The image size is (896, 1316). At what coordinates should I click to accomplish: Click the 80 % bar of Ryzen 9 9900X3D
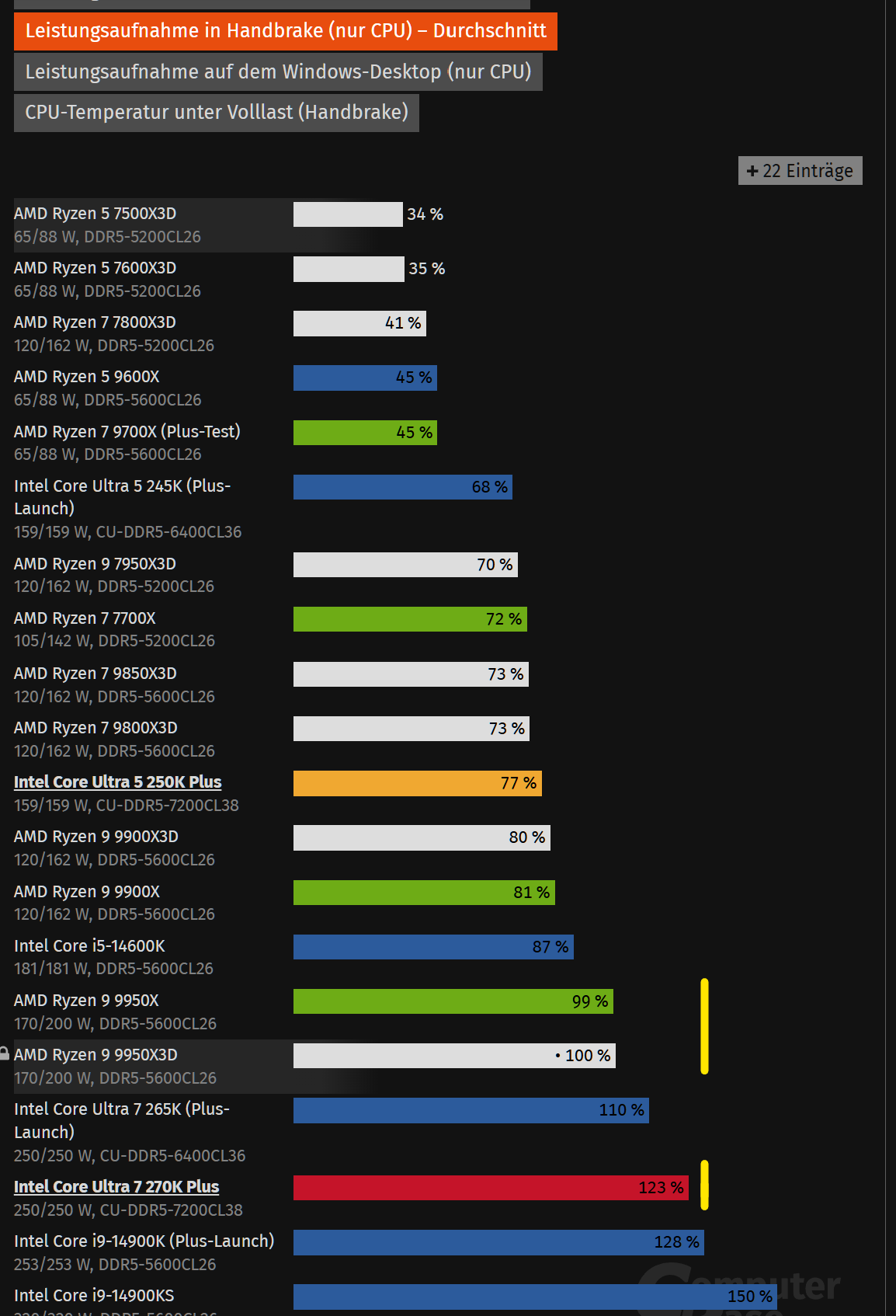[422, 837]
